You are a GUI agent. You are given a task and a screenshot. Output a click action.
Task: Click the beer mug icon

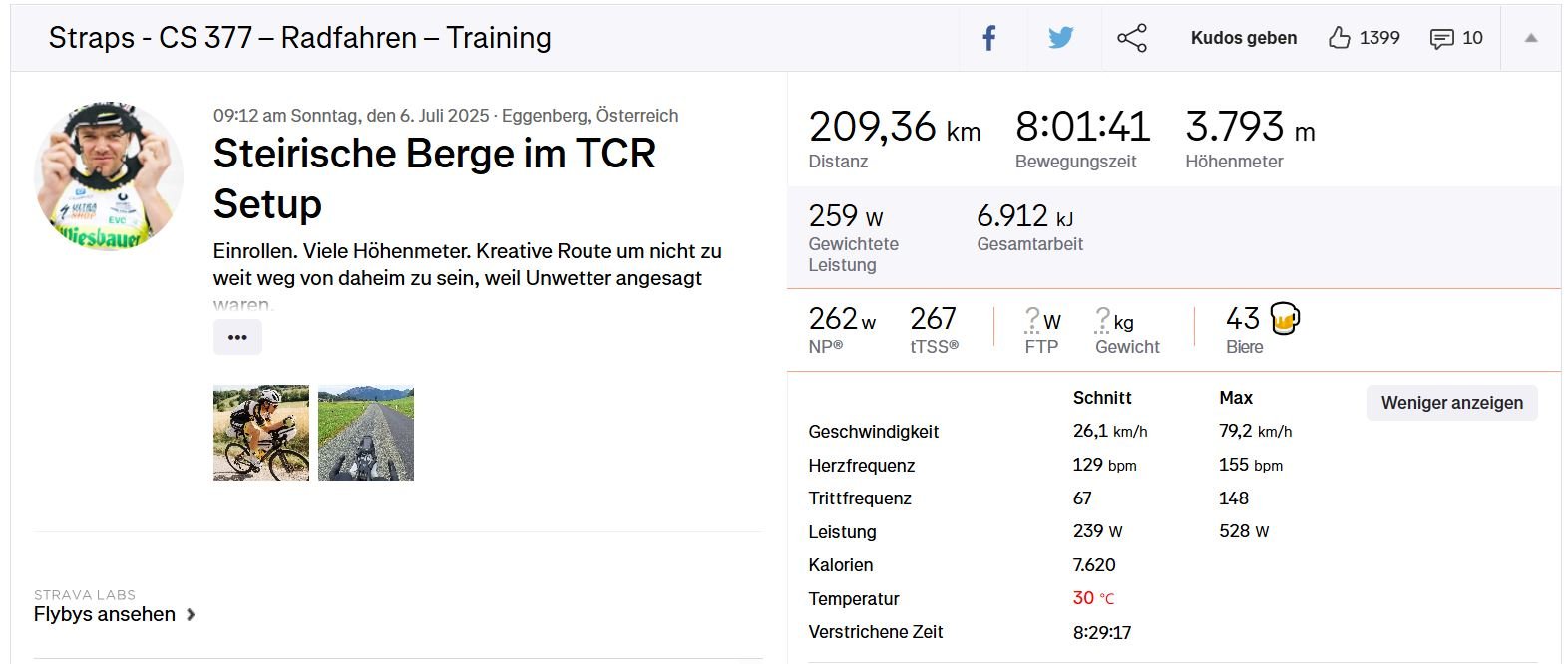[x=1285, y=319]
